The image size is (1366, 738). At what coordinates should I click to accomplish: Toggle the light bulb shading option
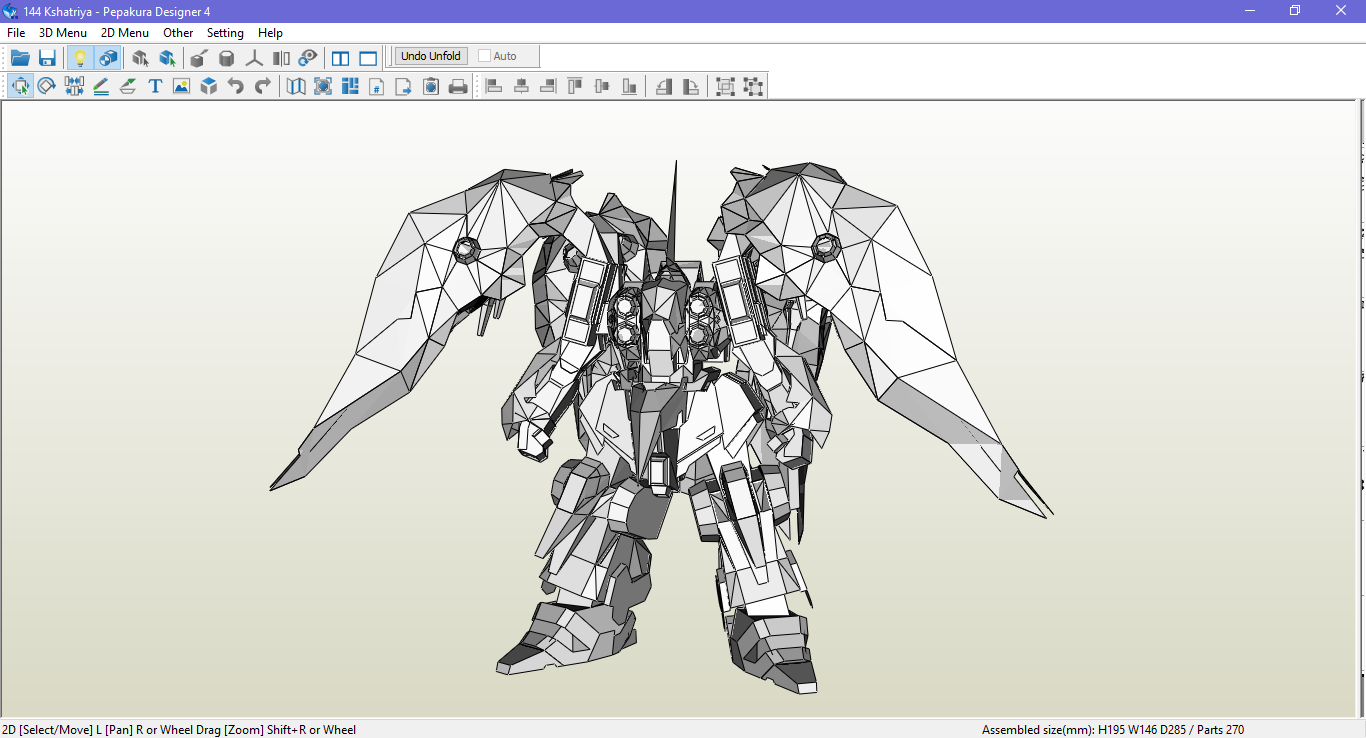(80, 57)
